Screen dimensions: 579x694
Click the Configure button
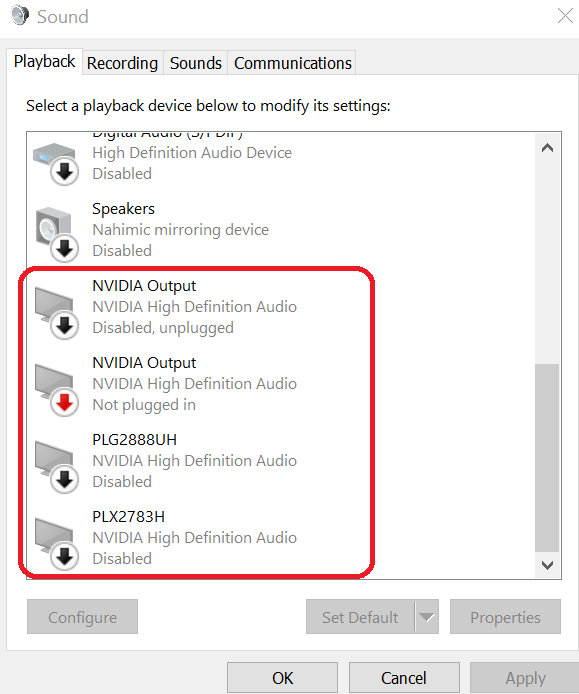click(82, 617)
